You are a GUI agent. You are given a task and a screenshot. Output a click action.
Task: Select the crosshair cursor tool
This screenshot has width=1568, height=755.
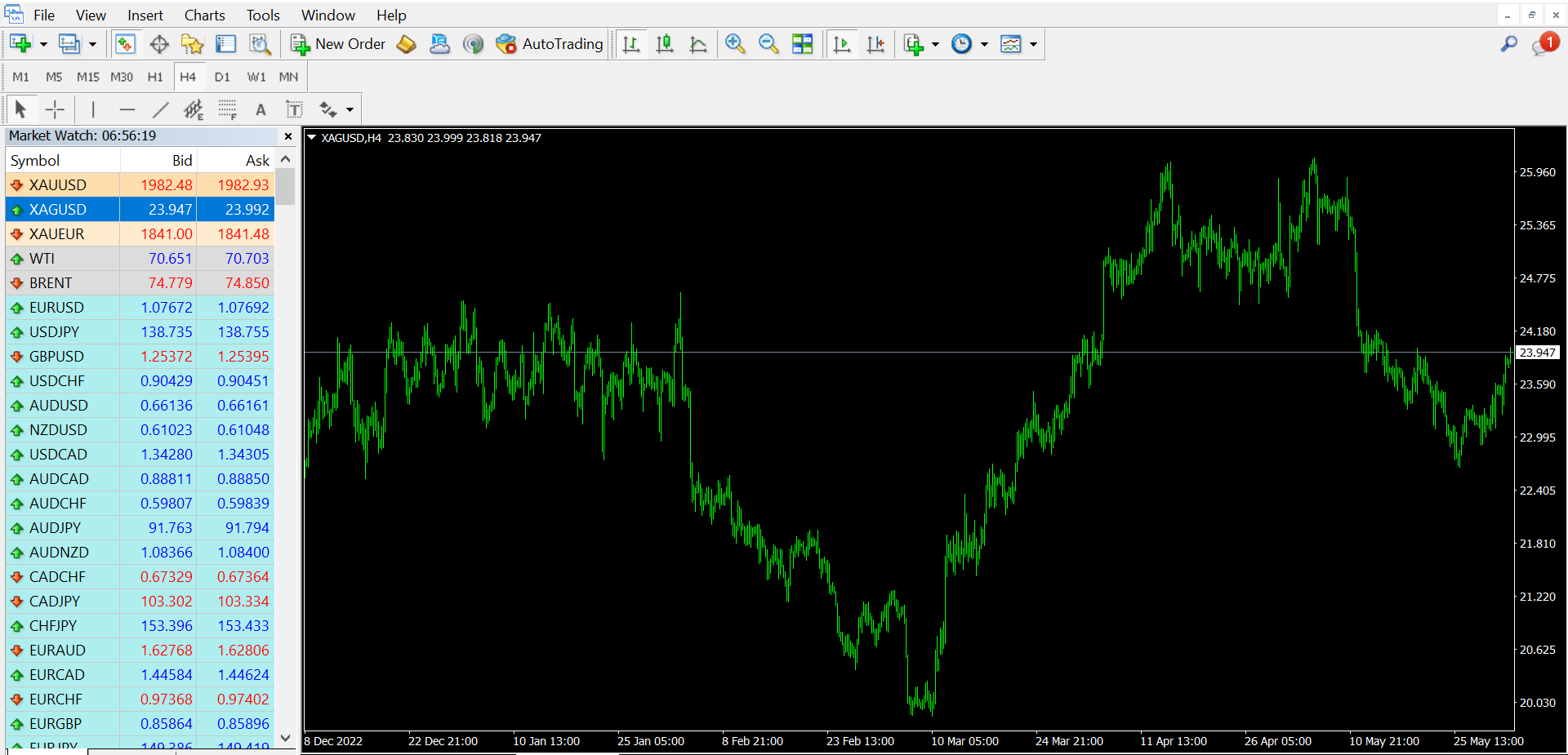click(x=55, y=109)
